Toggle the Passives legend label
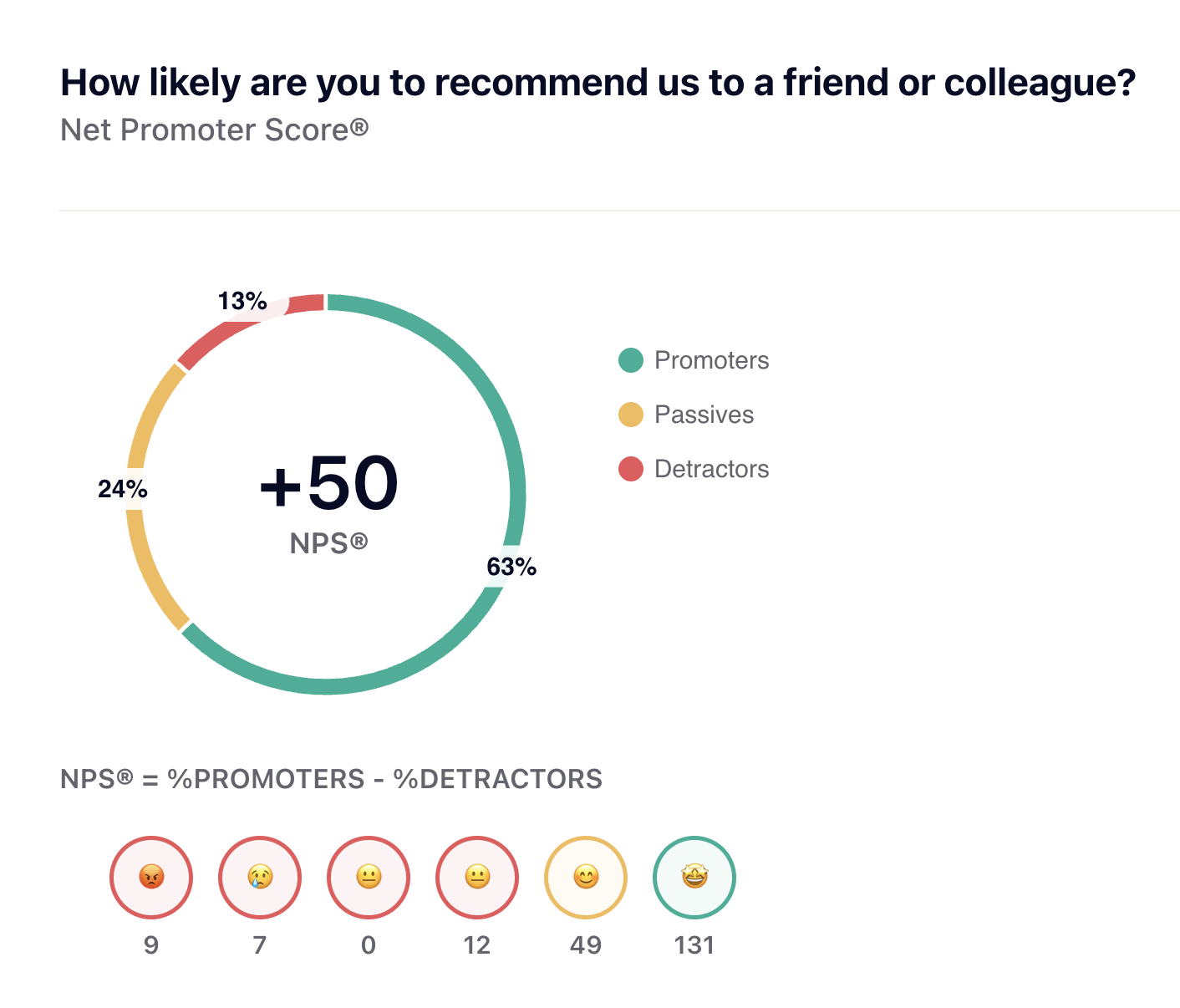Screen dimensions: 1180x1008 click(x=704, y=415)
